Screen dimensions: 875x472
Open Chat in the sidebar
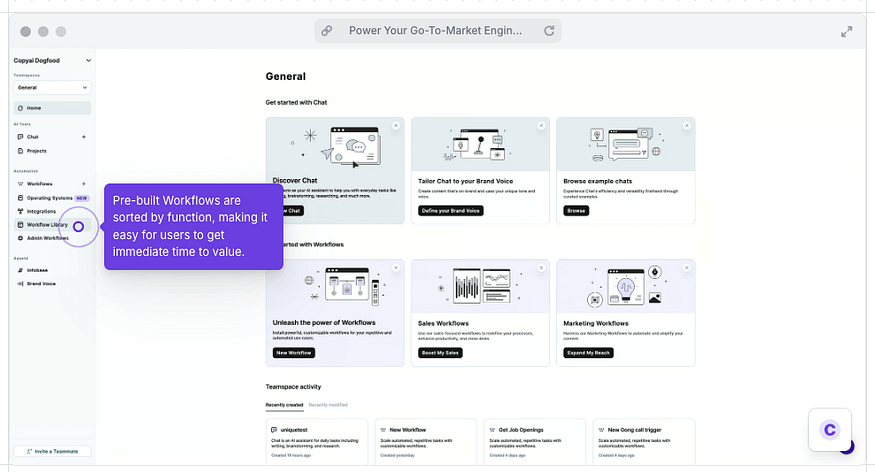33,137
